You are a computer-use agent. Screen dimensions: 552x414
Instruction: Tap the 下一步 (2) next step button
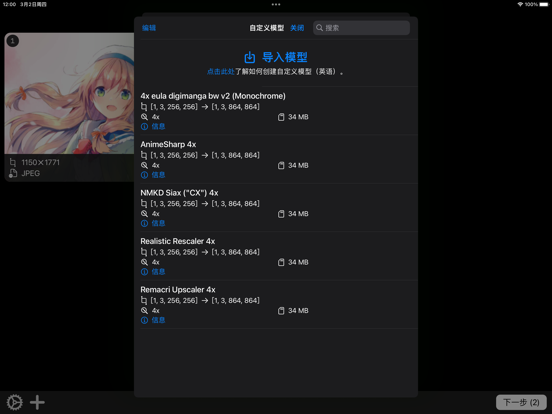click(521, 402)
